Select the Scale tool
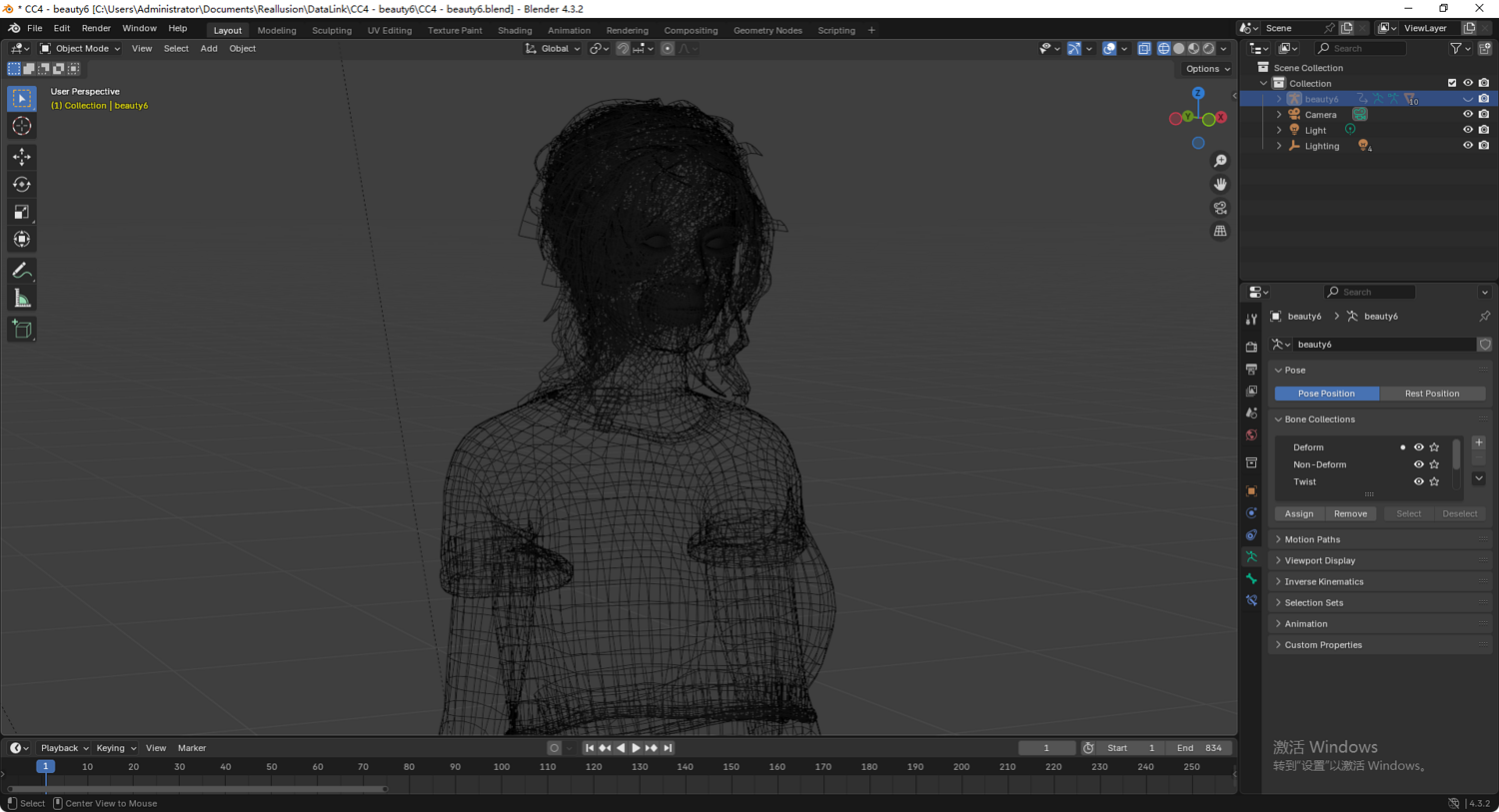Viewport: 1499px width, 812px height. [22, 212]
